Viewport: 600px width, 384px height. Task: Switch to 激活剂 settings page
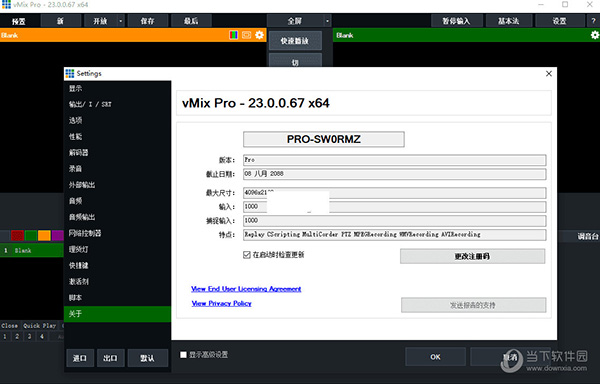click(x=117, y=281)
